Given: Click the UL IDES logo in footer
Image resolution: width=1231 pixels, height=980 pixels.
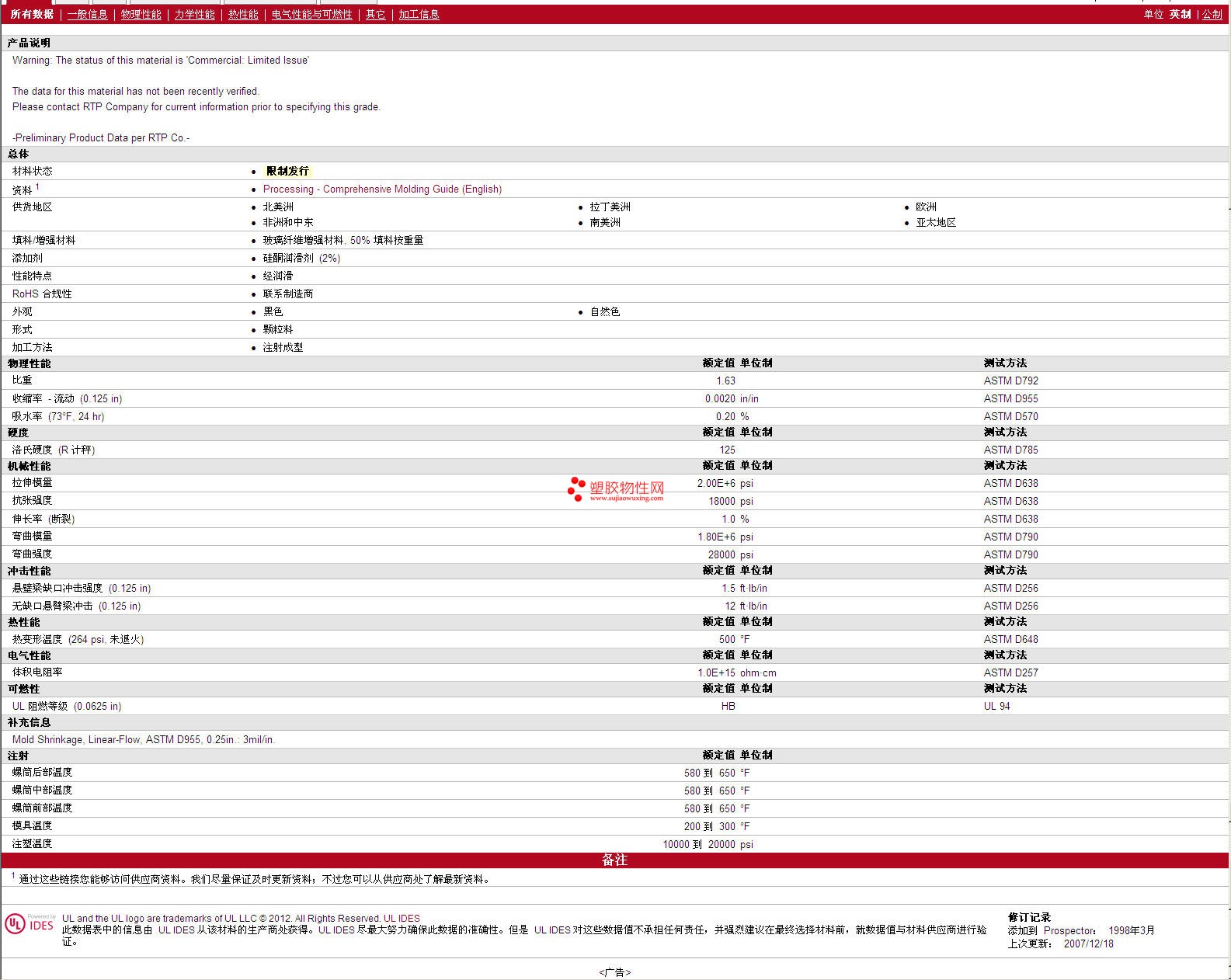Looking at the screenshot, I should [30, 924].
